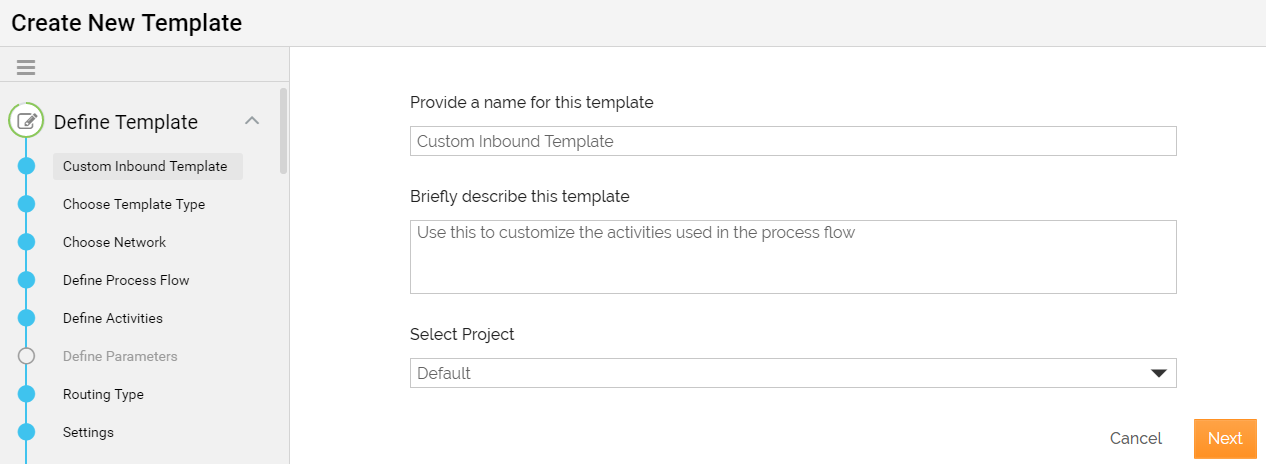Click the Routing Type step circle
This screenshot has width=1266, height=464.
pyautogui.click(x=27, y=394)
